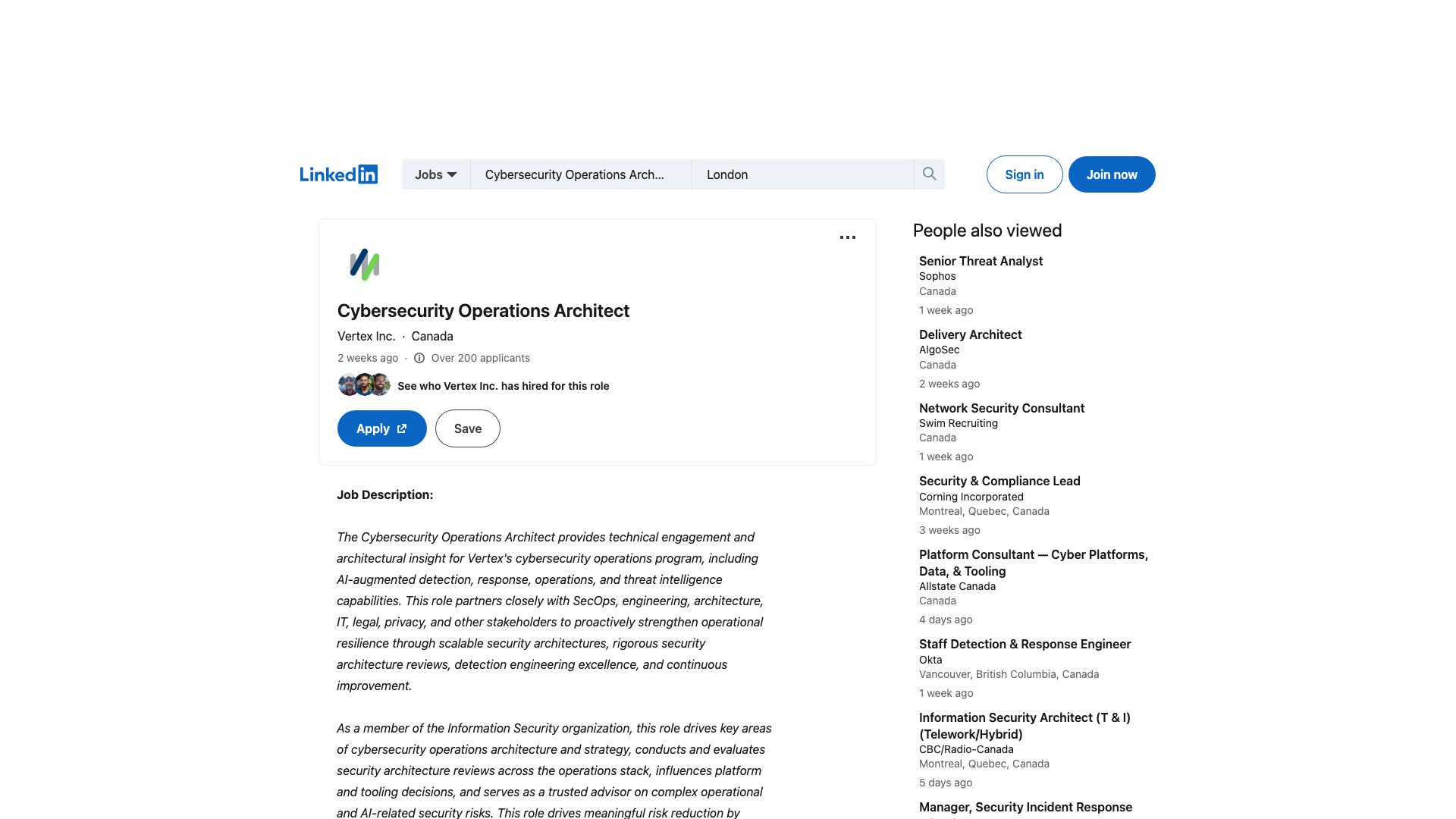This screenshot has width=1456, height=819.
Task: Open Information Security Architect (T & I) job
Action: tap(1025, 726)
